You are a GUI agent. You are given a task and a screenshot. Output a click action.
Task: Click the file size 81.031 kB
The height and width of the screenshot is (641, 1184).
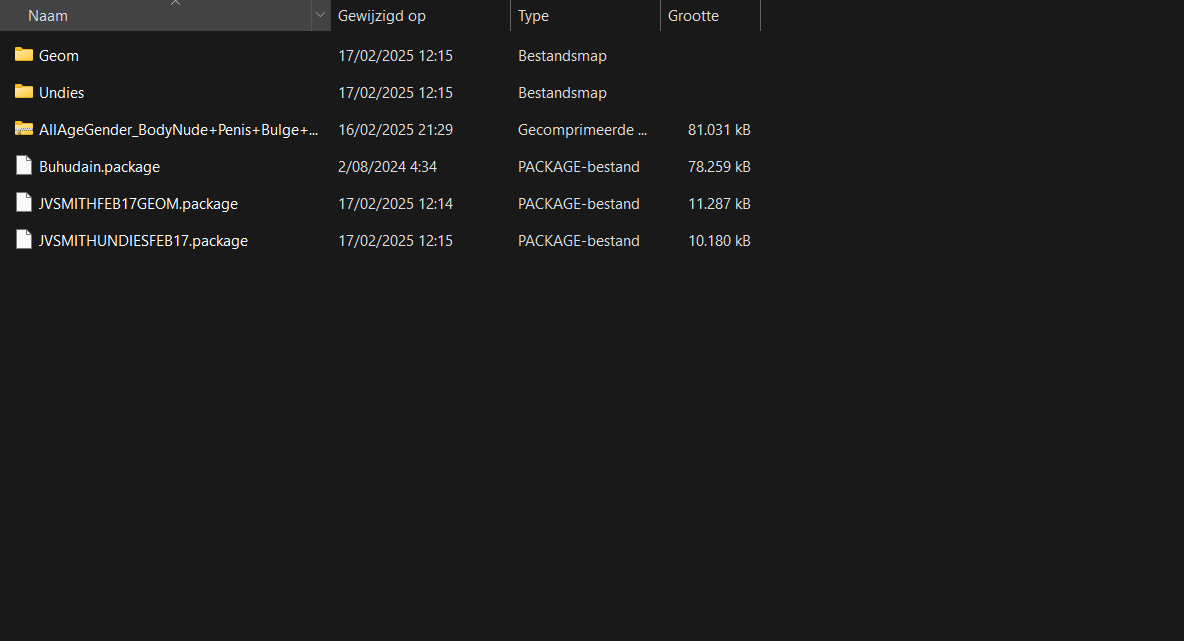coord(719,130)
